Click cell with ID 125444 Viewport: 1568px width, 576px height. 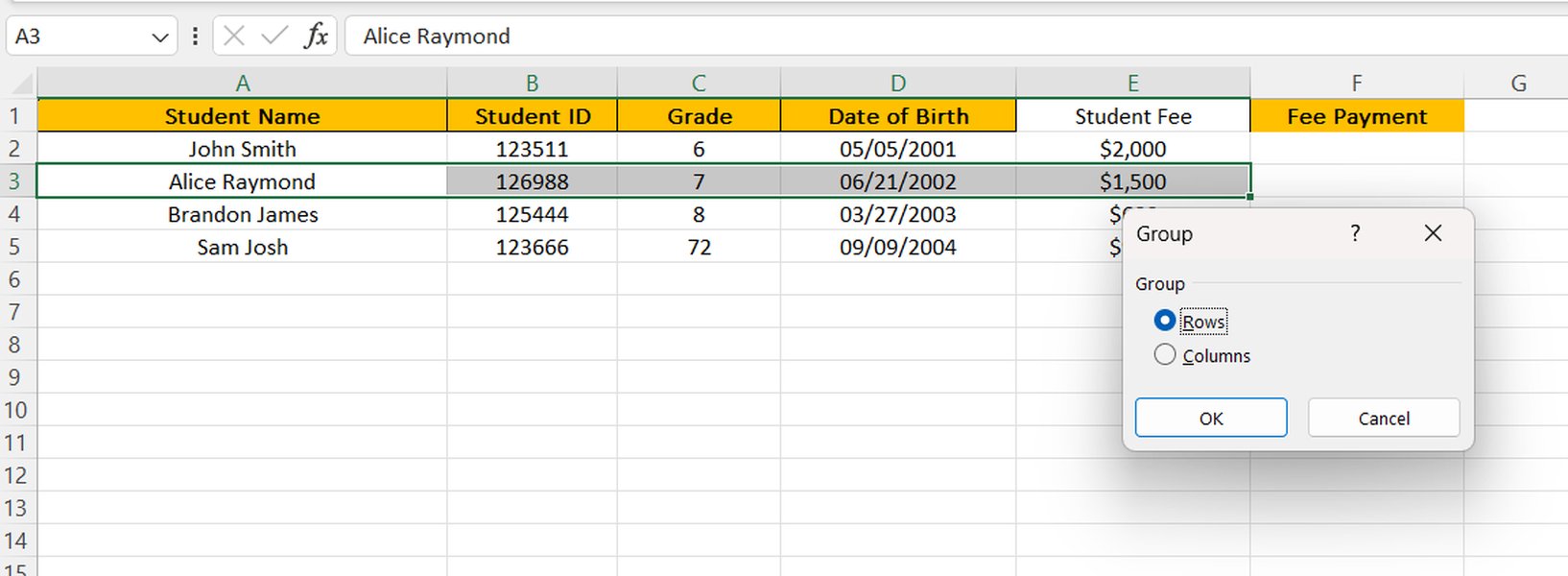pyautogui.click(x=532, y=214)
